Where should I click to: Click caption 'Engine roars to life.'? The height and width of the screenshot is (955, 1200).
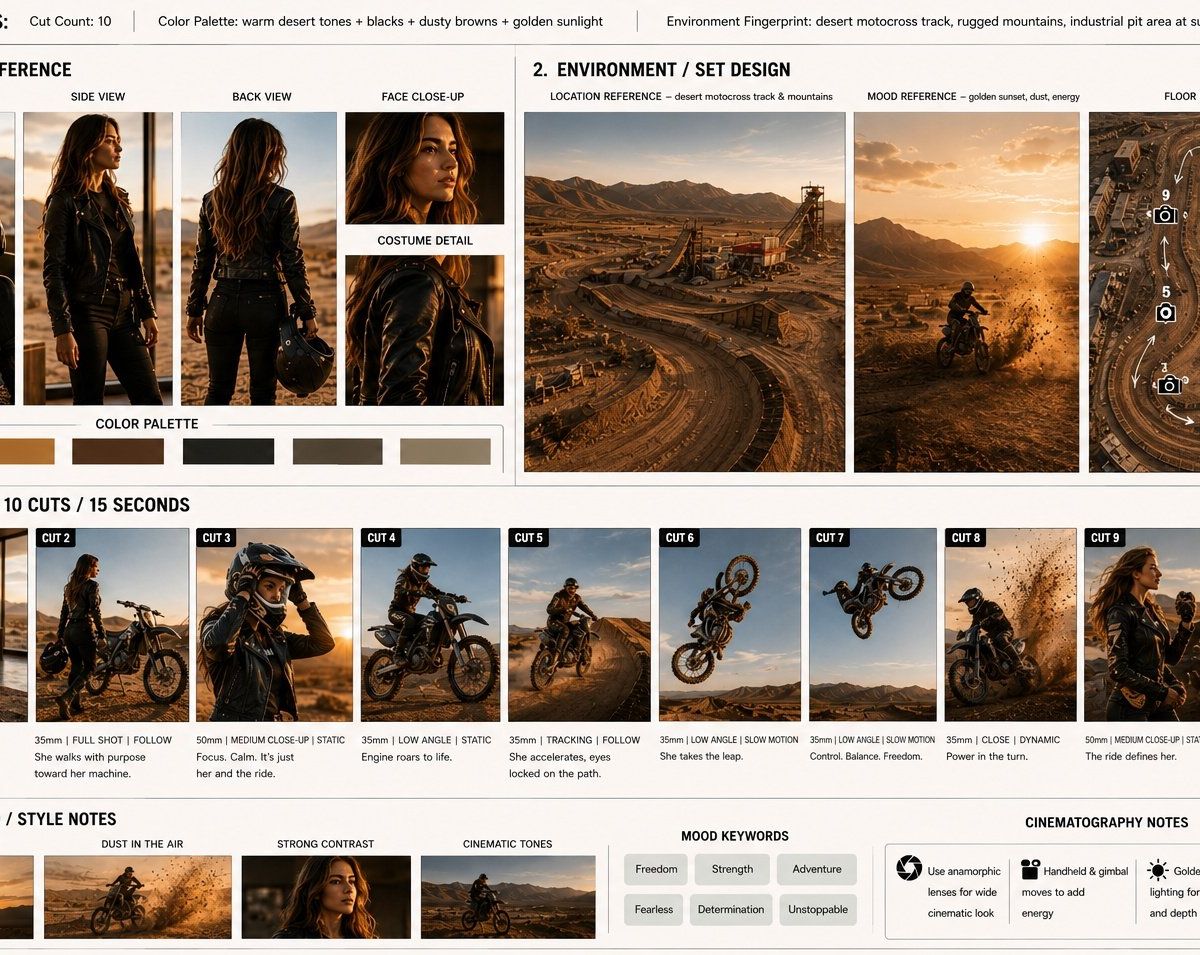point(407,757)
